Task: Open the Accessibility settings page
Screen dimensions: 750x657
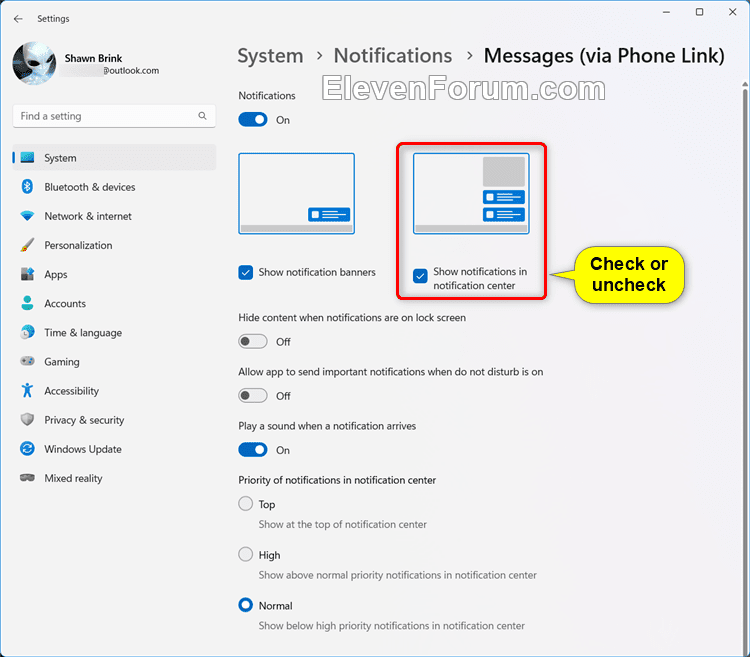Action: 114,391
